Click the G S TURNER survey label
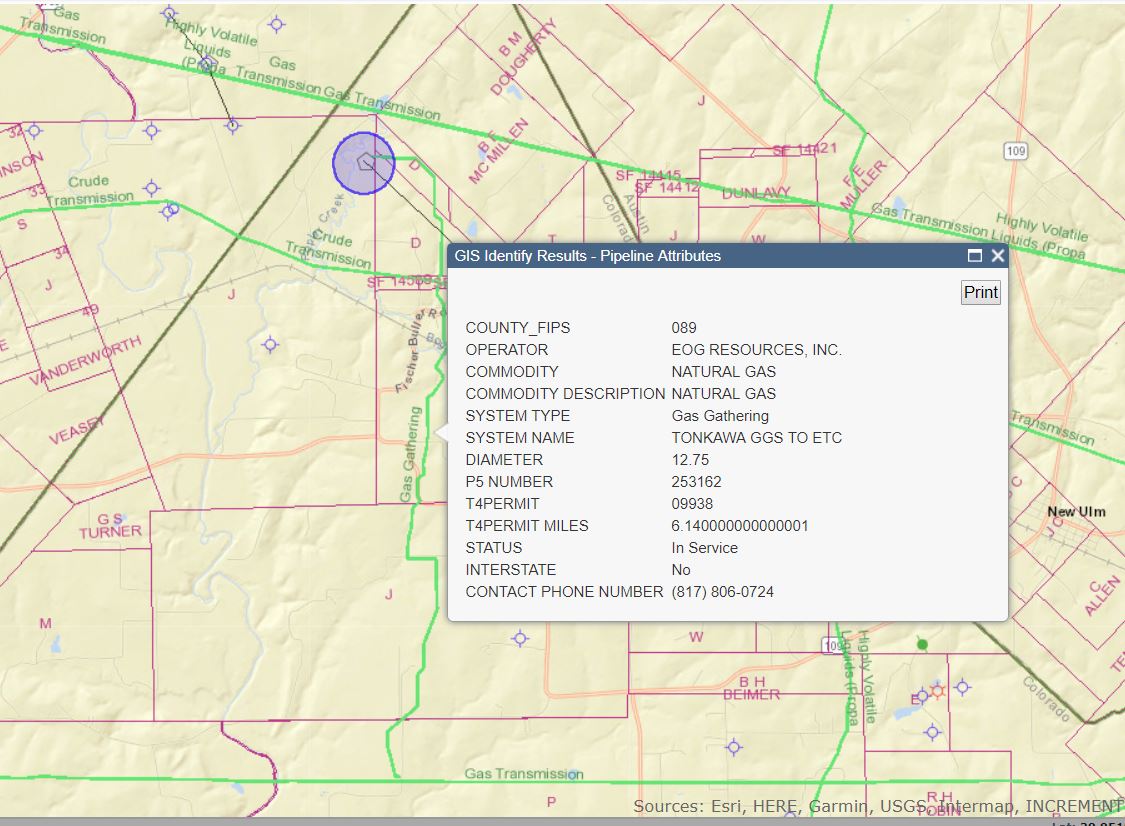Viewport: 1125px width, 826px height. [x=110, y=526]
